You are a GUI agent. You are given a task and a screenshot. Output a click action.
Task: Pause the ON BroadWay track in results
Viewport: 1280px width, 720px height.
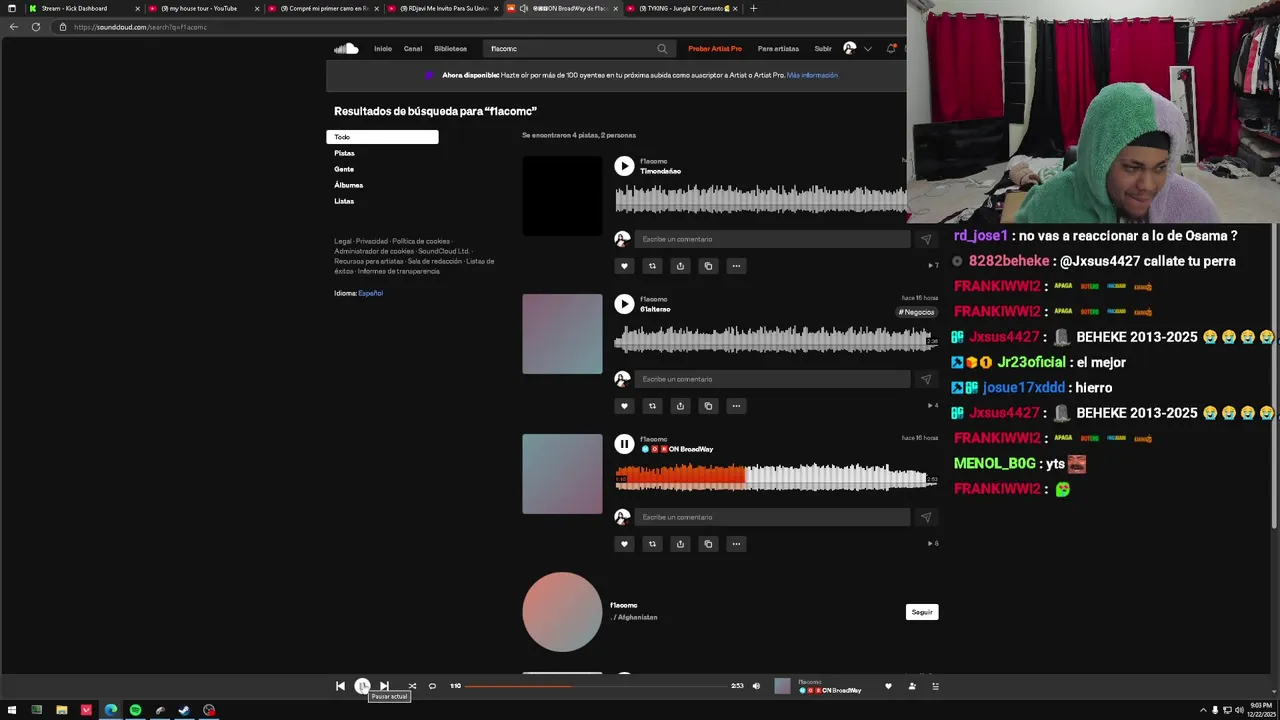pyautogui.click(x=624, y=444)
